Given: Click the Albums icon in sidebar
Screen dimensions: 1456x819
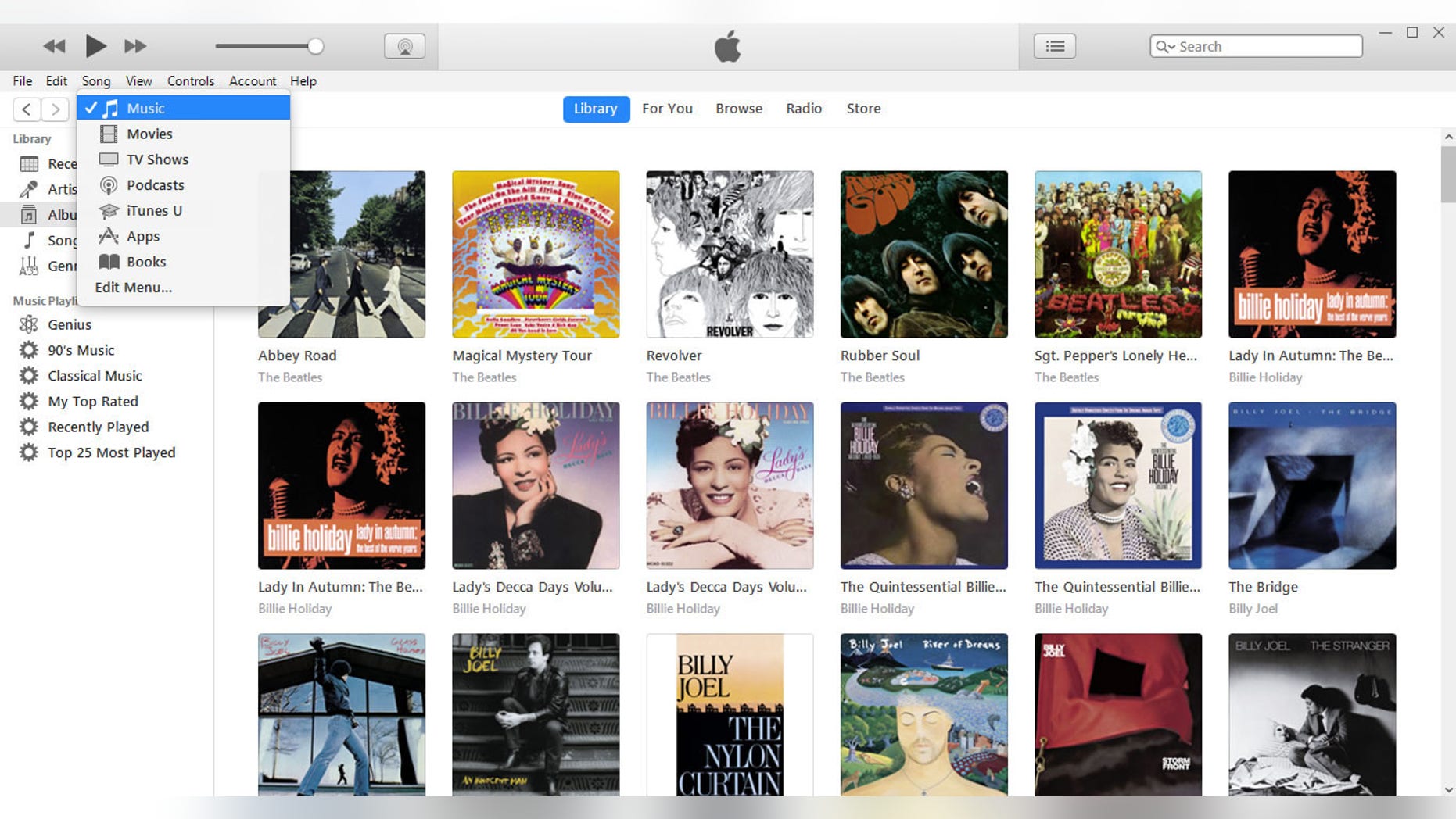Looking at the screenshot, I should [29, 215].
